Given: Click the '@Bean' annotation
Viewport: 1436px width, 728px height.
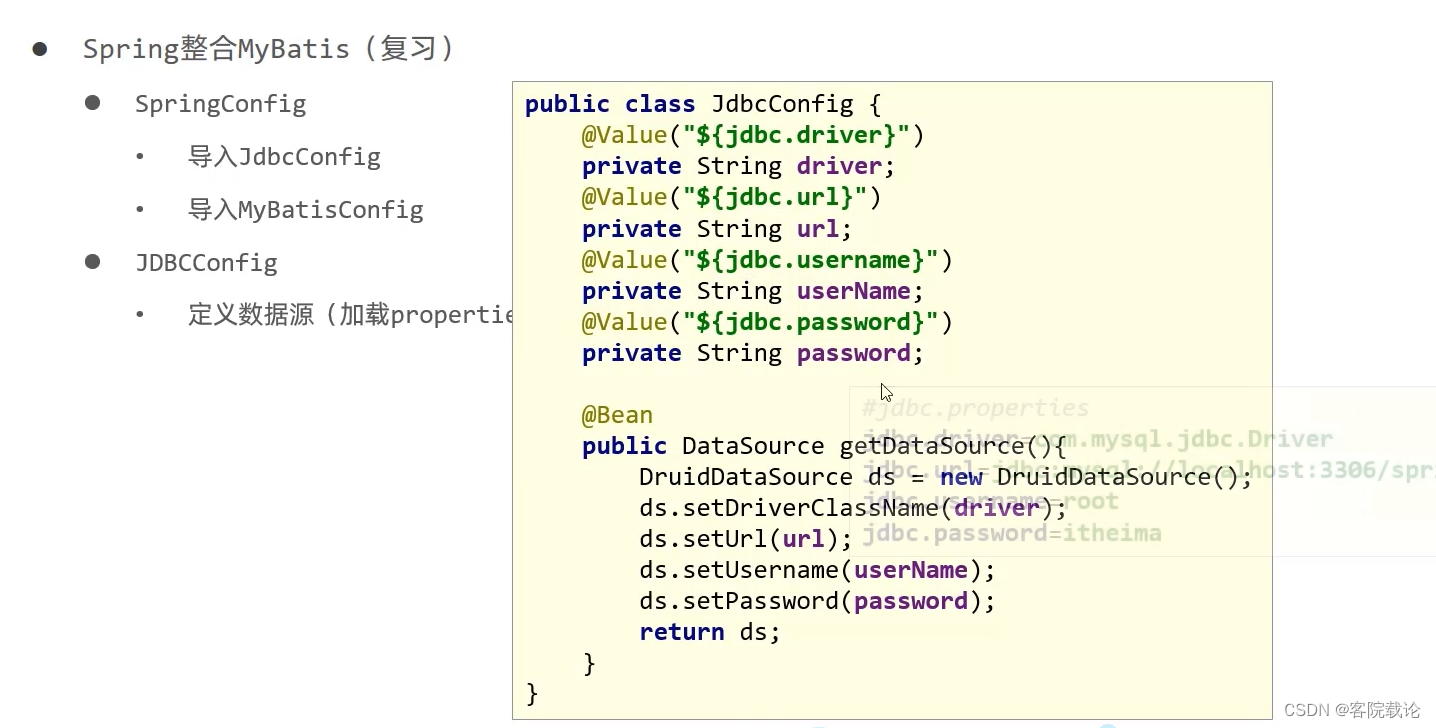Looking at the screenshot, I should 617,415.
